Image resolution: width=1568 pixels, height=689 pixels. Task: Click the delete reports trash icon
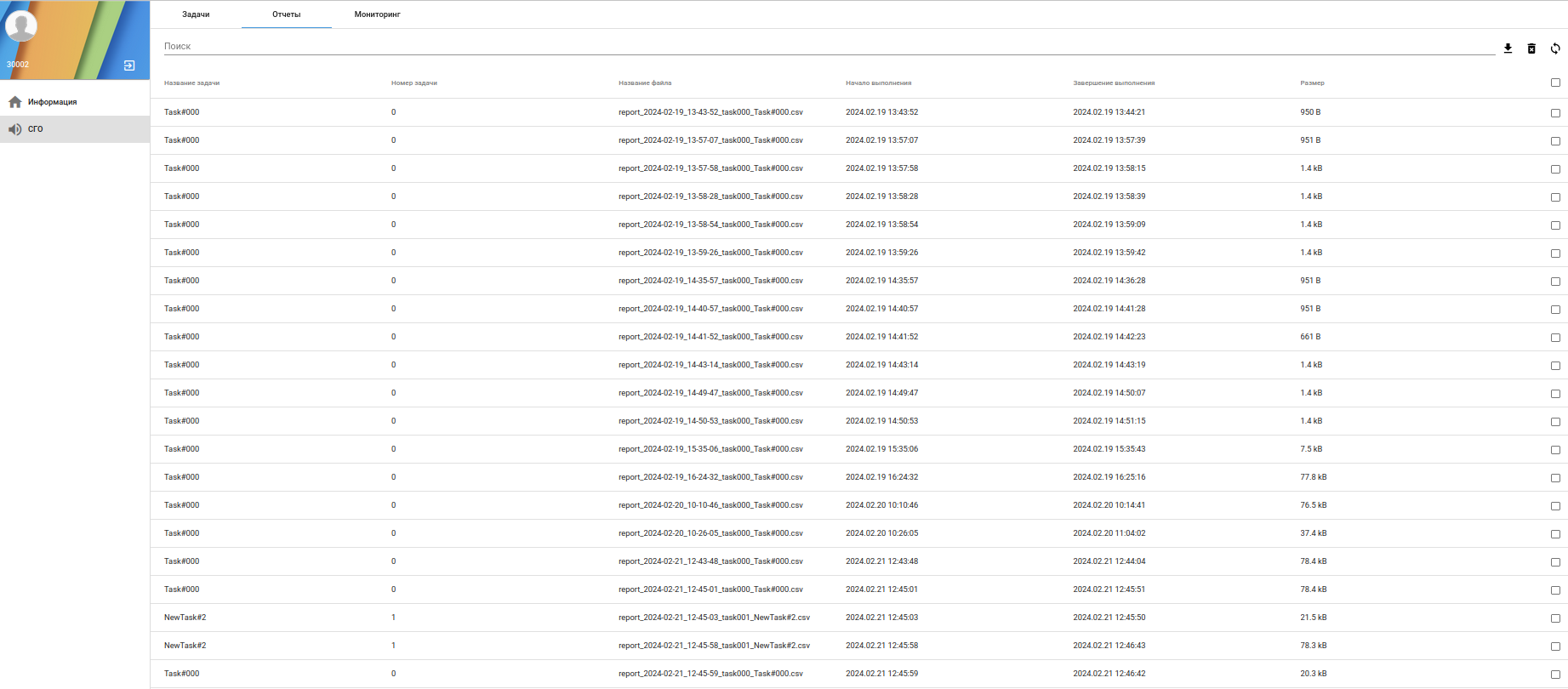pyautogui.click(x=1531, y=48)
